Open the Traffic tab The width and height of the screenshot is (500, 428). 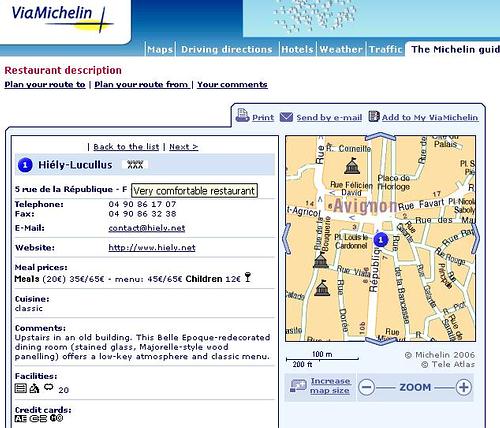385,49
